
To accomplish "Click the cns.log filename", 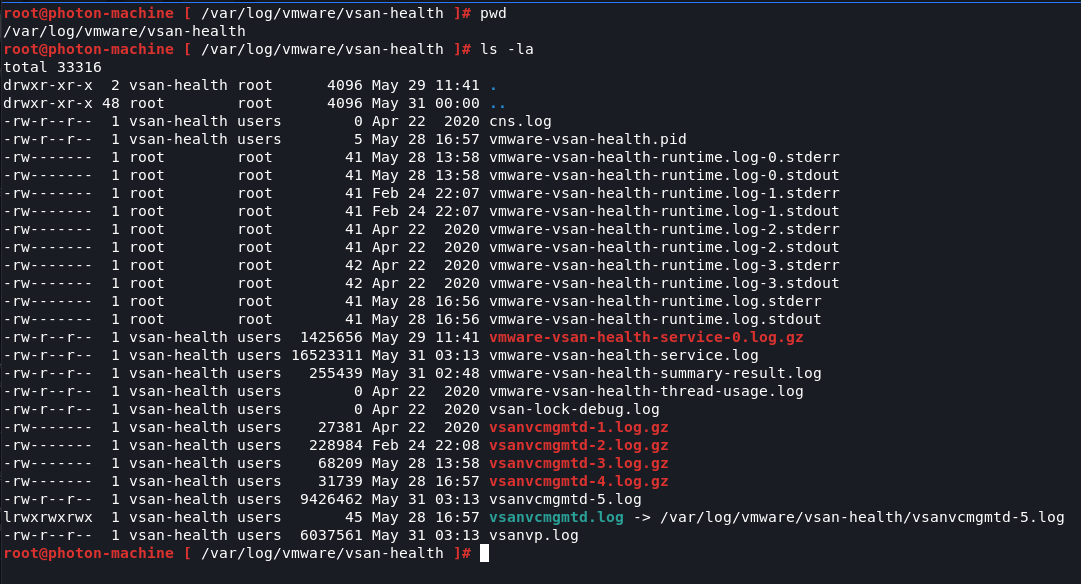I will click(520, 121).
